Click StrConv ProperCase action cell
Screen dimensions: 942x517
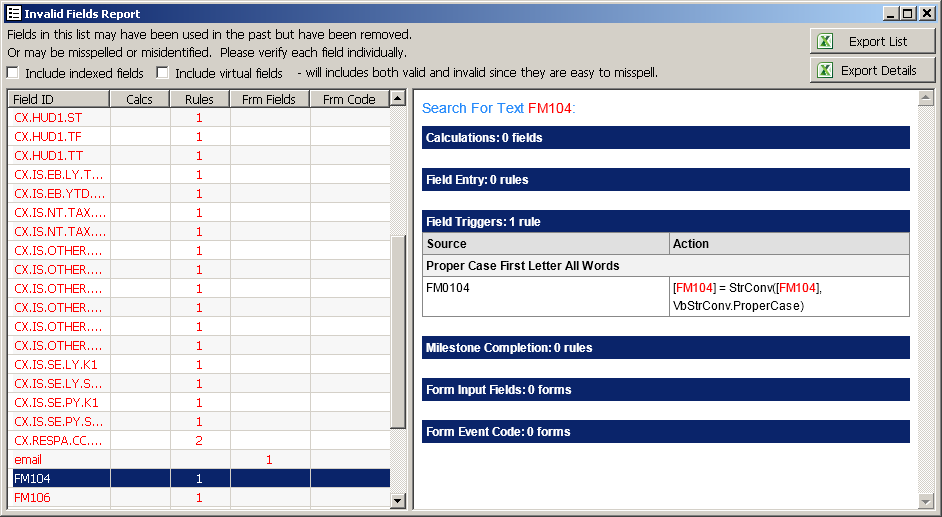click(789, 296)
